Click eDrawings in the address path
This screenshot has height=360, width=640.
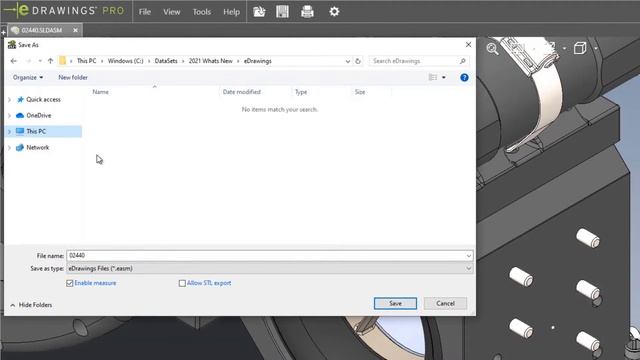pyautogui.click(x=258, y=61)
